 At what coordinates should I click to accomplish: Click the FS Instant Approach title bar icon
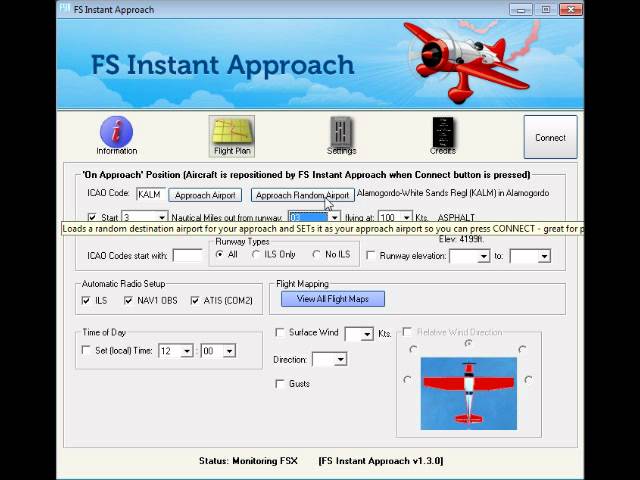tap(64, 9)
